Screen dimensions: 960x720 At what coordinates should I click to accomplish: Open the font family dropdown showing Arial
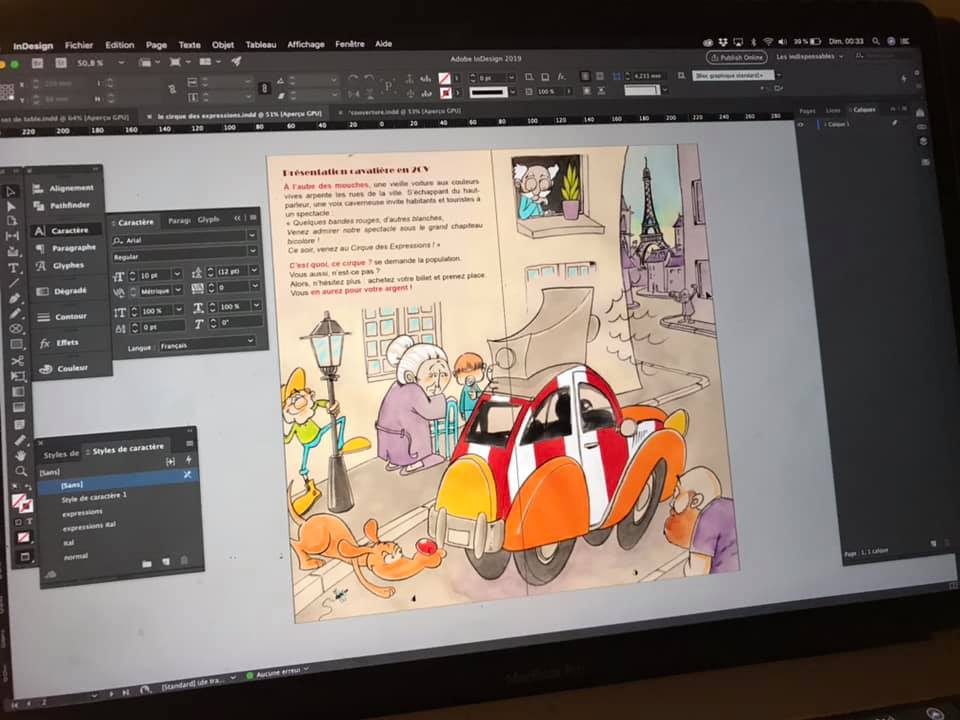pyautogui.click(x=252, y=235)
